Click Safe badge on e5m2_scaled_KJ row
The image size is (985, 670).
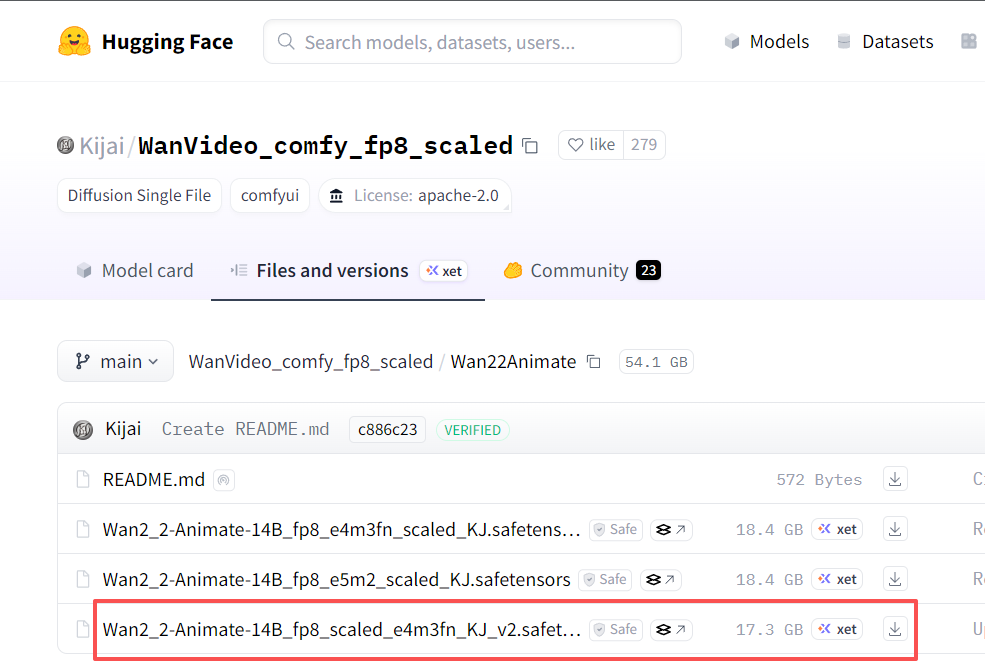tap(606, 579)
